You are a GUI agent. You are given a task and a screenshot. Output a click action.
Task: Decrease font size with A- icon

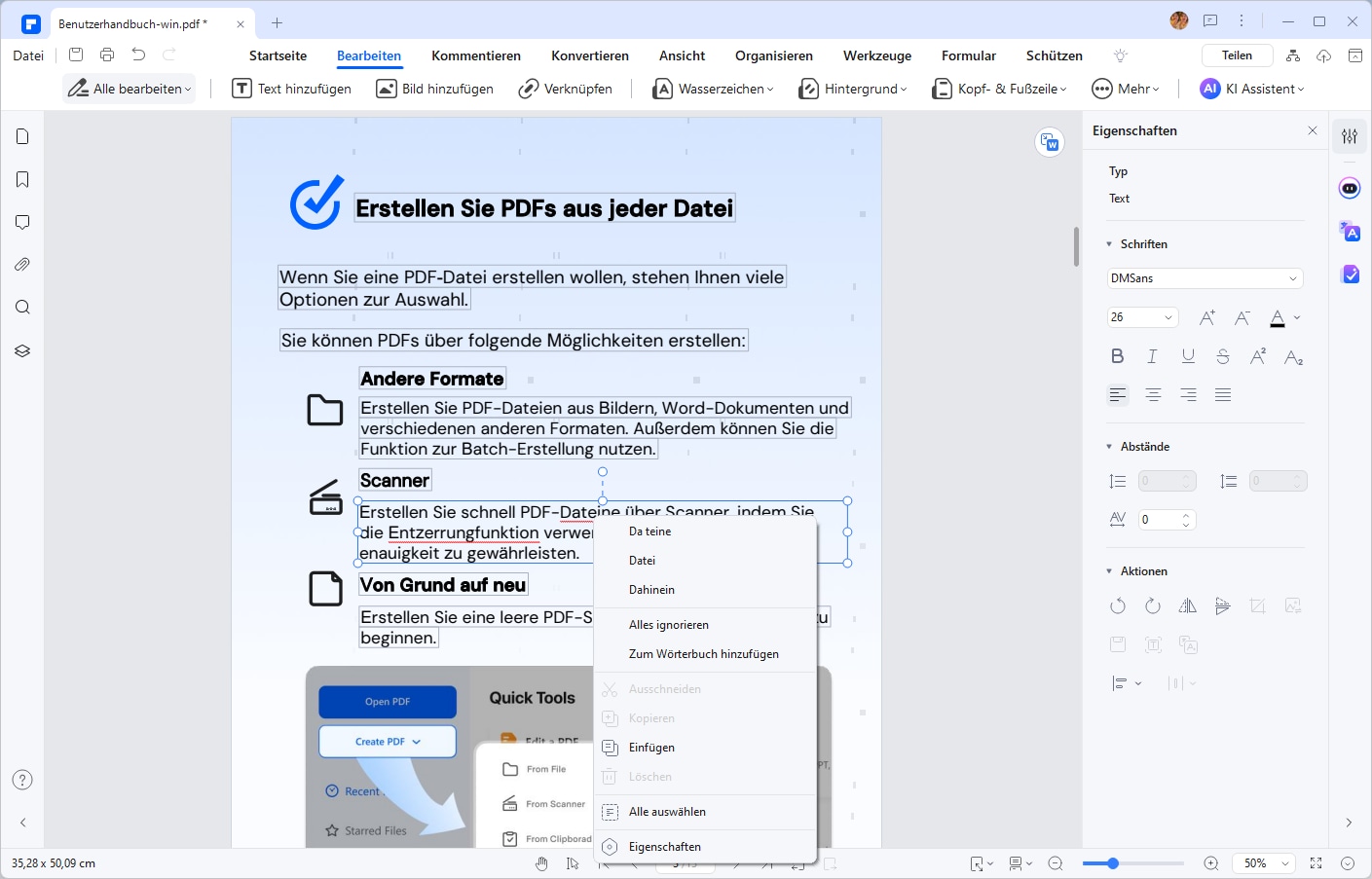point(1242,317)
